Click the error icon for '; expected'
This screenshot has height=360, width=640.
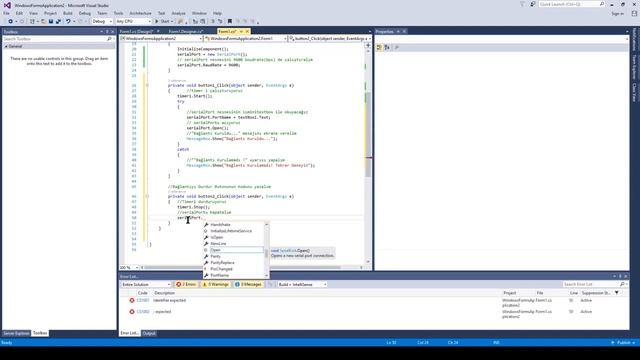pos(132,311)
